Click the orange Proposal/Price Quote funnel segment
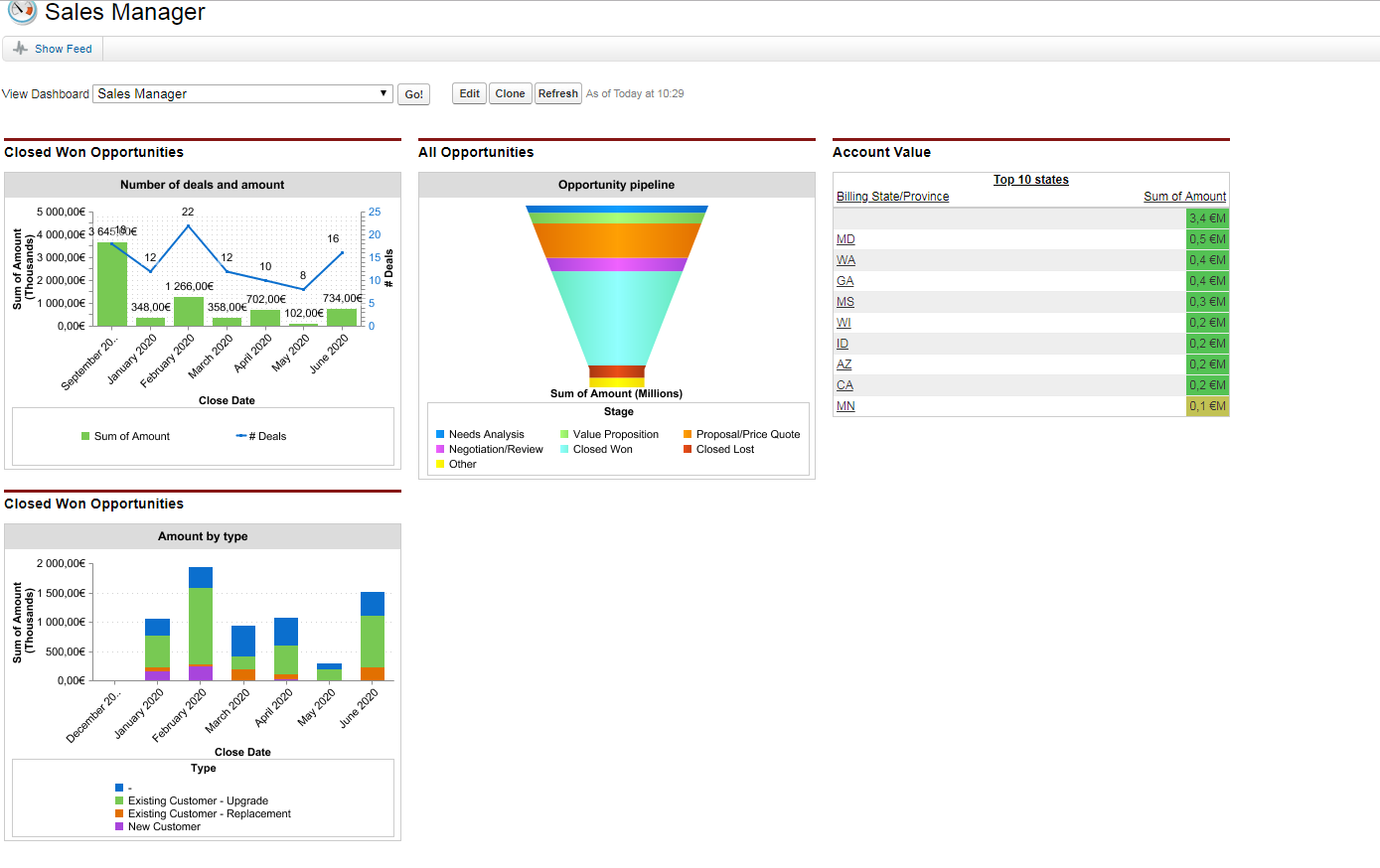 [x=617, y=240]
